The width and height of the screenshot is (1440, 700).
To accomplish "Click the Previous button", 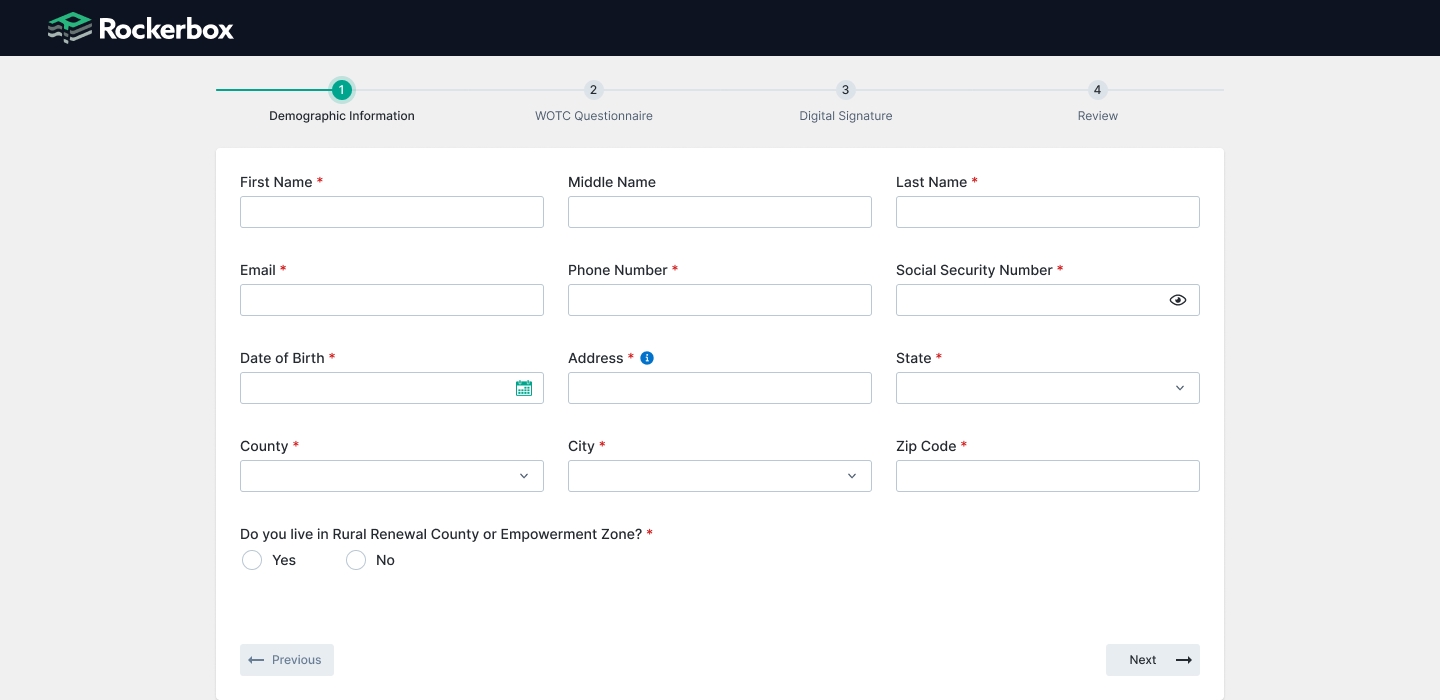I will tap(287, 660).
